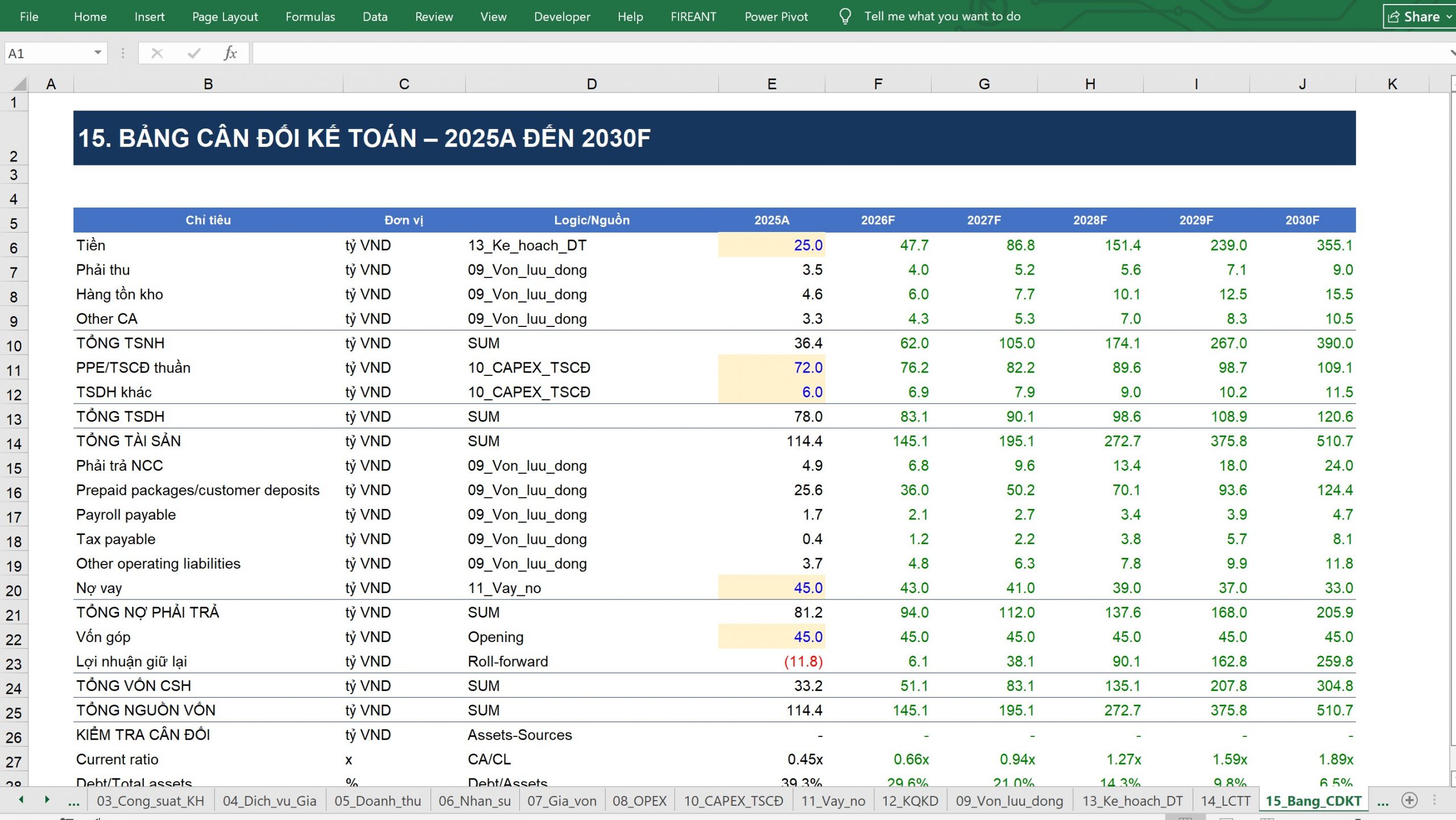Screen dimensions: 1456x820
Task: Open the Share button dropdown arrow
Action: pos(1449,16)
